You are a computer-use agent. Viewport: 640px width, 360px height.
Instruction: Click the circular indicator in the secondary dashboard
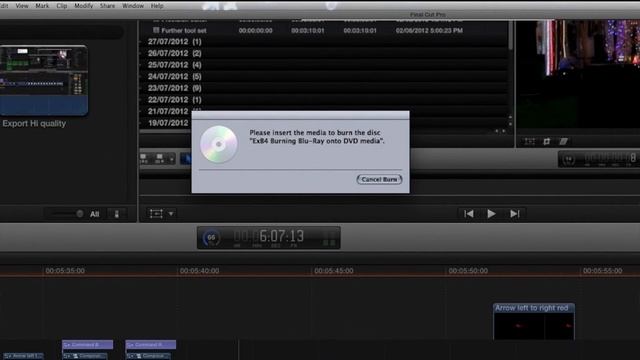tap(569, 159)
